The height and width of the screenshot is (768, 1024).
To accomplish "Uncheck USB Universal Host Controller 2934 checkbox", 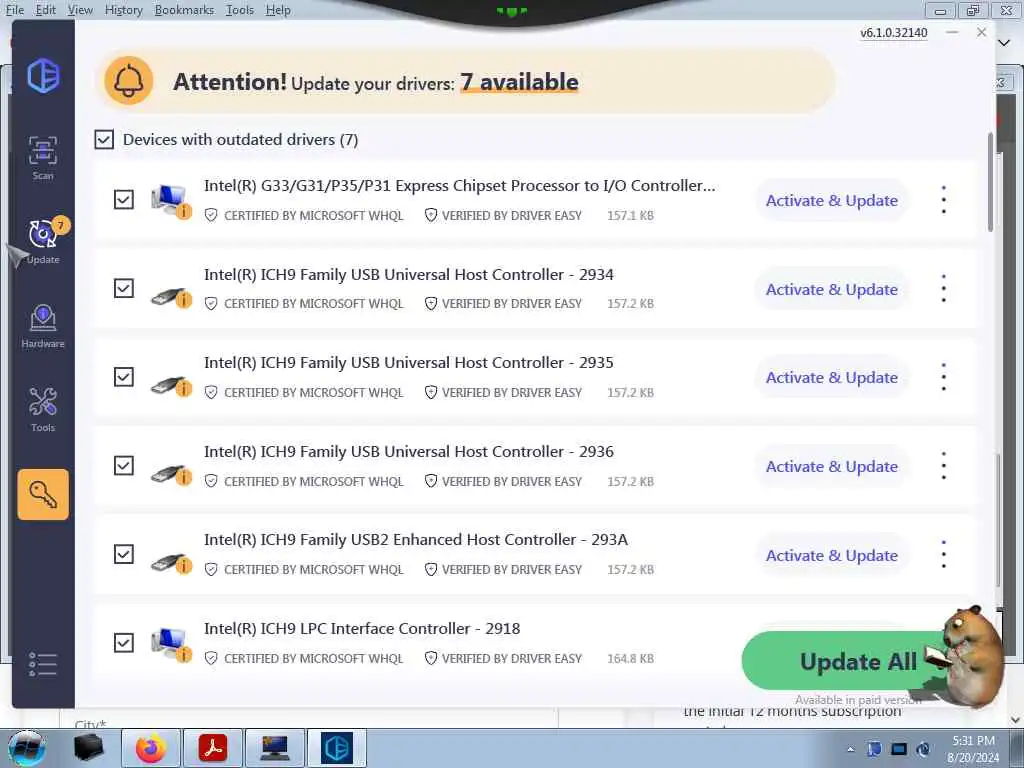I will tap(123, 288).
